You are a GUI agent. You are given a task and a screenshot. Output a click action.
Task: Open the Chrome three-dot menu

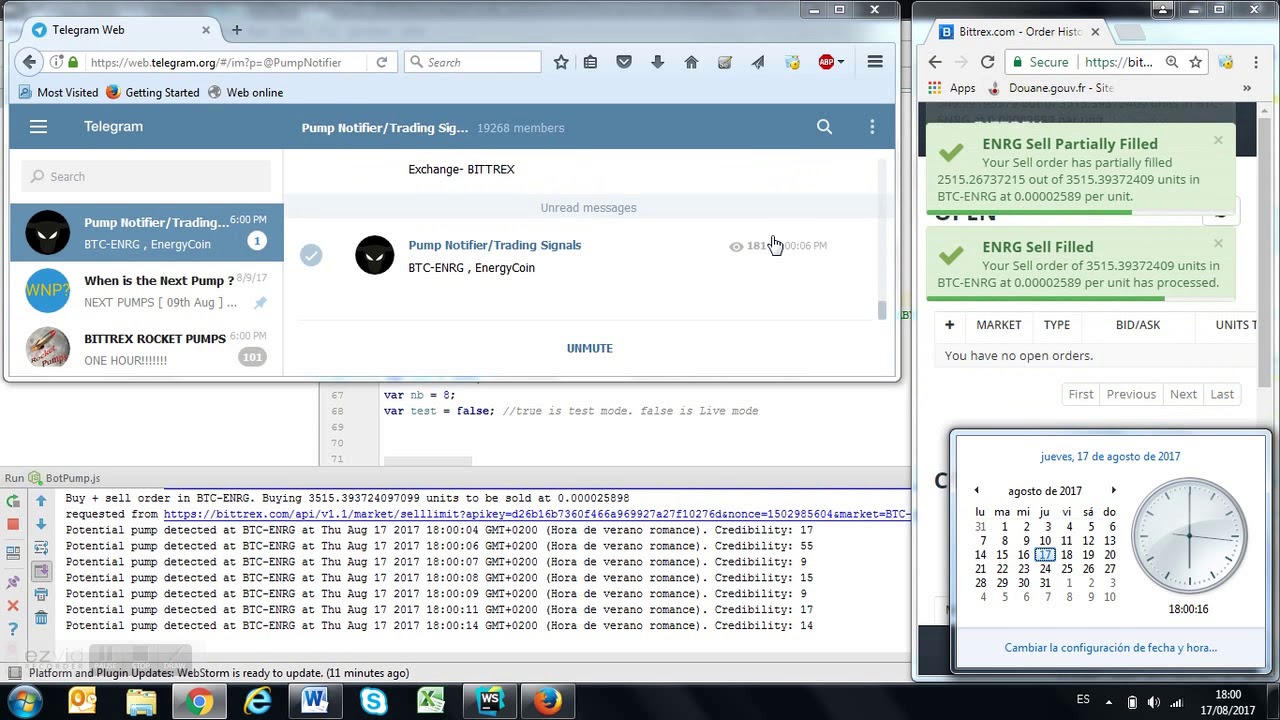(1254, 62)
